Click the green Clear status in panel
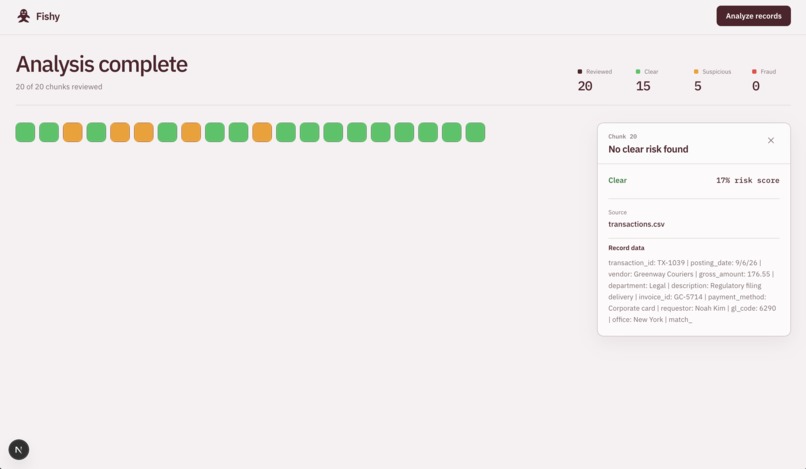This screenshot has height=469, width=806. coord(617,181)
